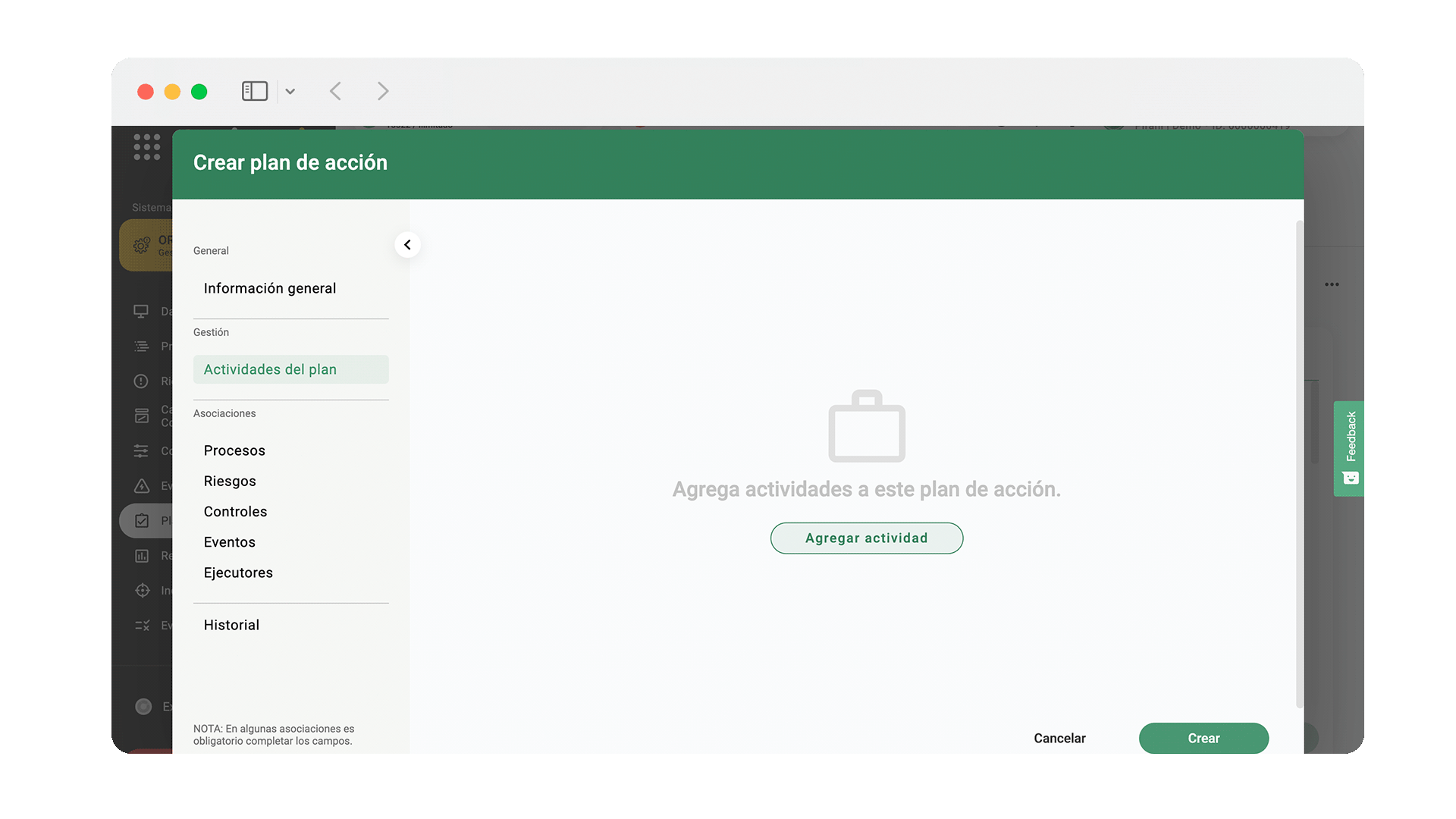The width and height of the screenshot is (1456, 819).
Task: Click the briefcase empty-state icon
Action: pos(866,426)
